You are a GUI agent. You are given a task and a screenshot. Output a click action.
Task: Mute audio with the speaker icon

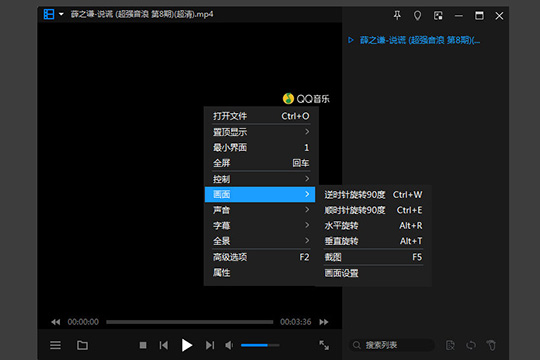pos(229,345)
